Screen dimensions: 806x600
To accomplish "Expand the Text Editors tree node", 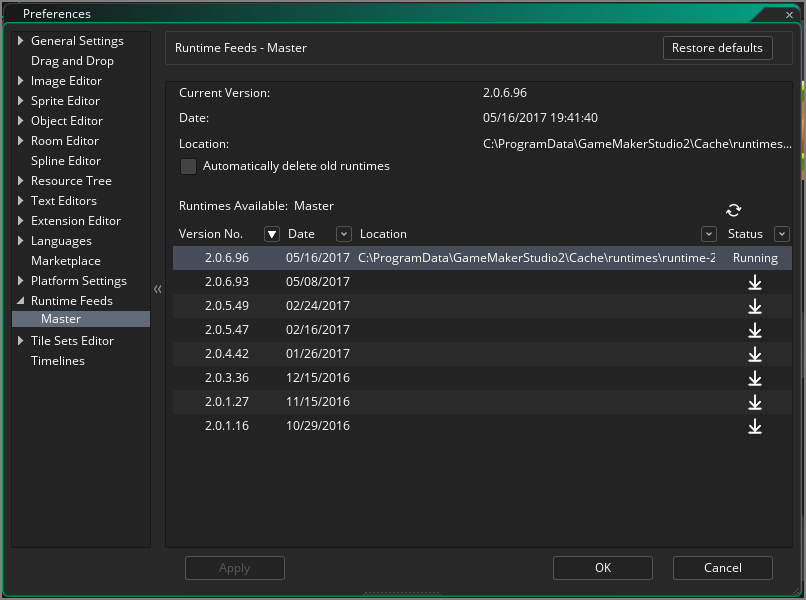I will (21, 201).
